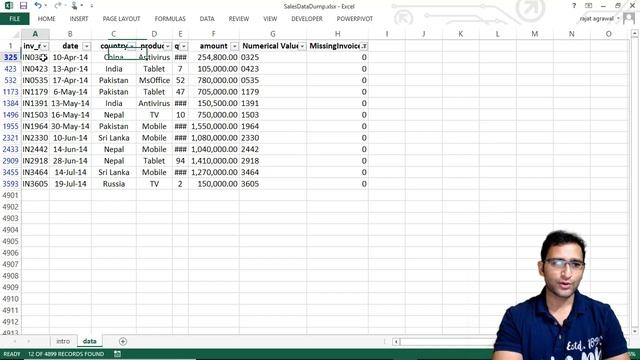Click cell IN0535
Image resolution: width=640 pixels, height=360 pixels.
pos(35,80)
